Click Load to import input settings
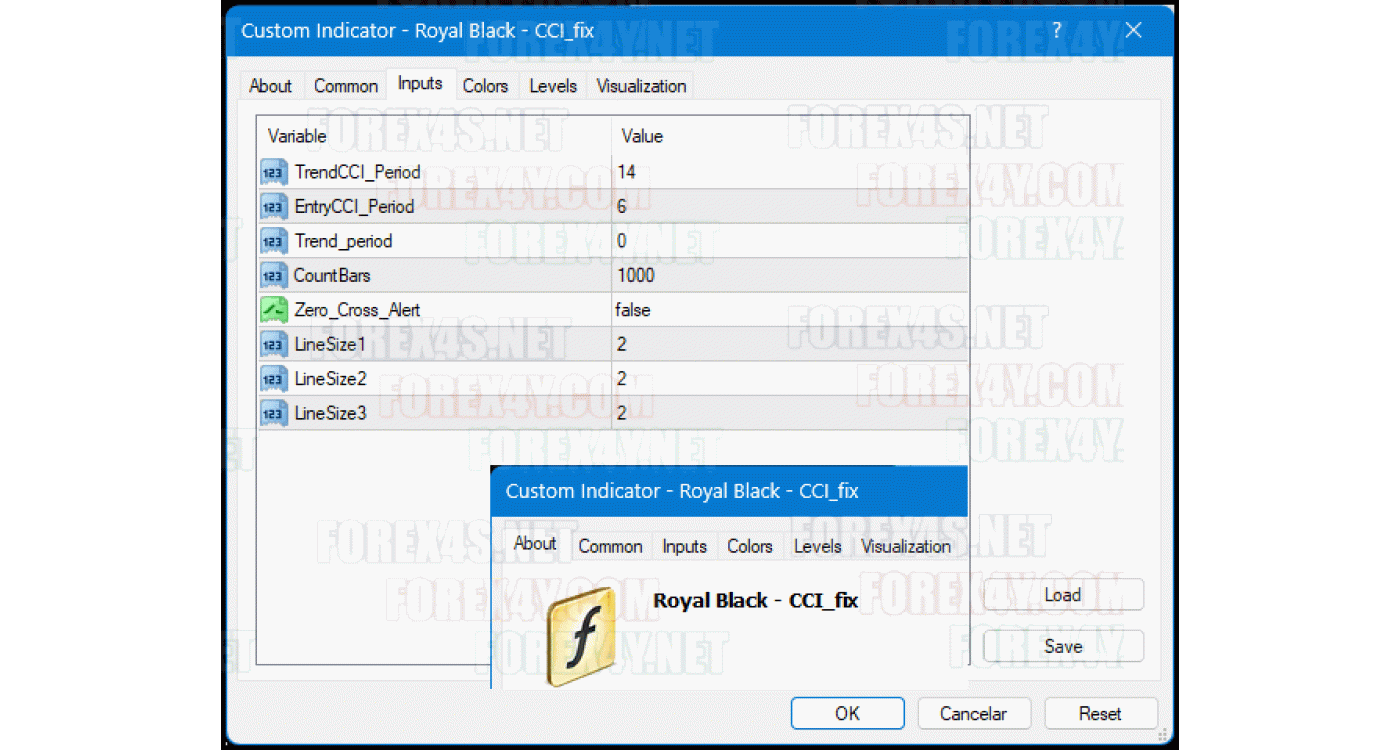The width and height of the screenshot is (1400, 750). coord(1062,595)
